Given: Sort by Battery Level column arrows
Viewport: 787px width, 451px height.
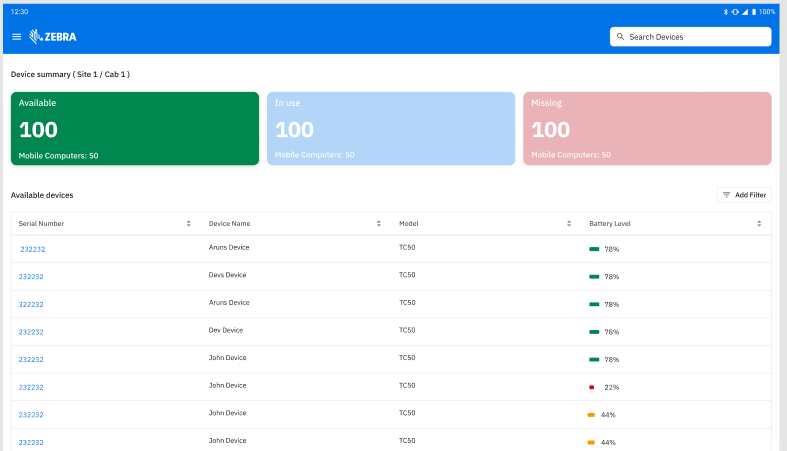Looking at the screenshot, I should click(759, 223).
